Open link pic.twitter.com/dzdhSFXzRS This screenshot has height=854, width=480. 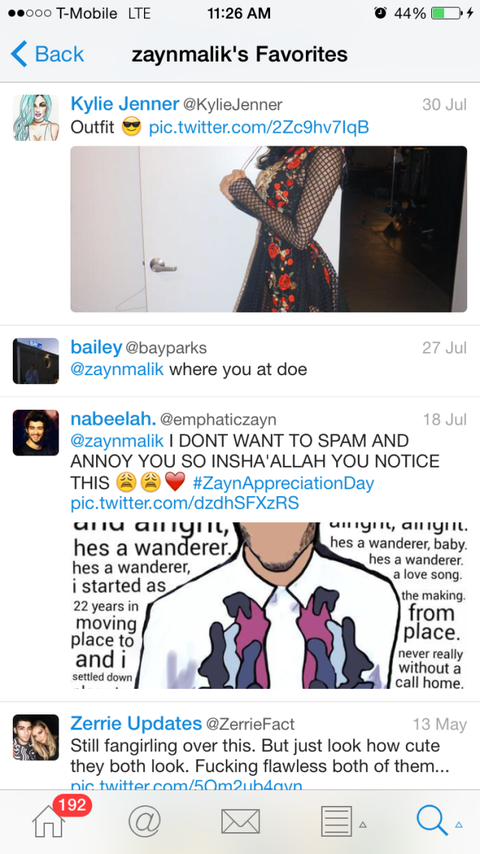point(185,503)
